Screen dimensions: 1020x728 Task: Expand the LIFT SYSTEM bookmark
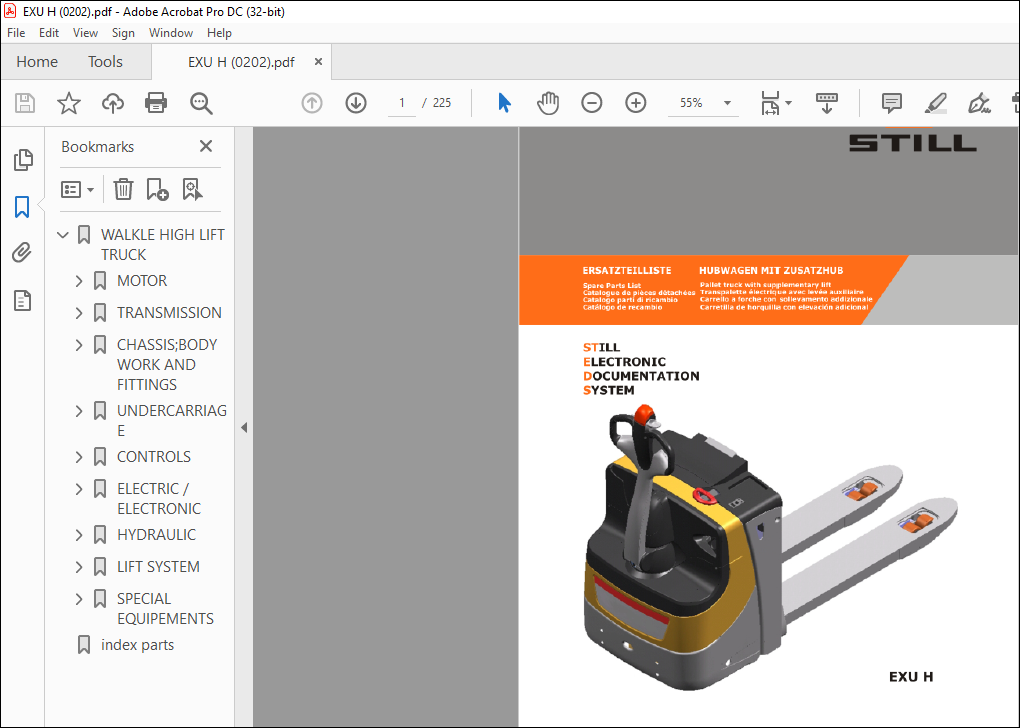click(79, 567)
